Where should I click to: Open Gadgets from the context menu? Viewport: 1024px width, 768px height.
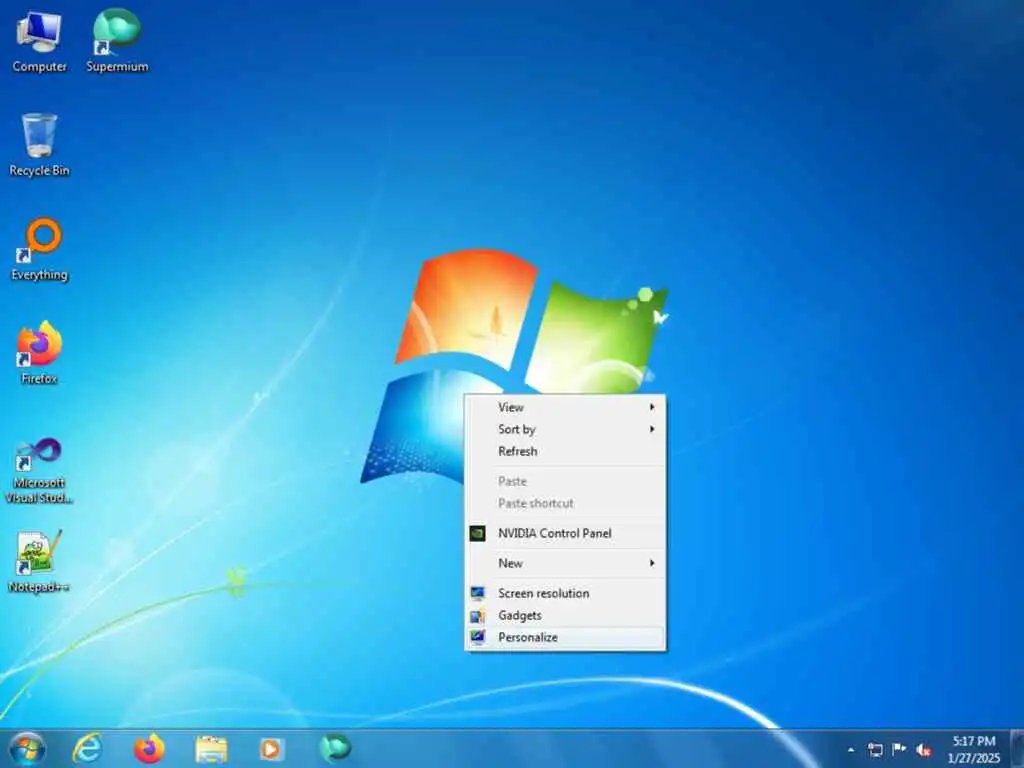(566, 615)
